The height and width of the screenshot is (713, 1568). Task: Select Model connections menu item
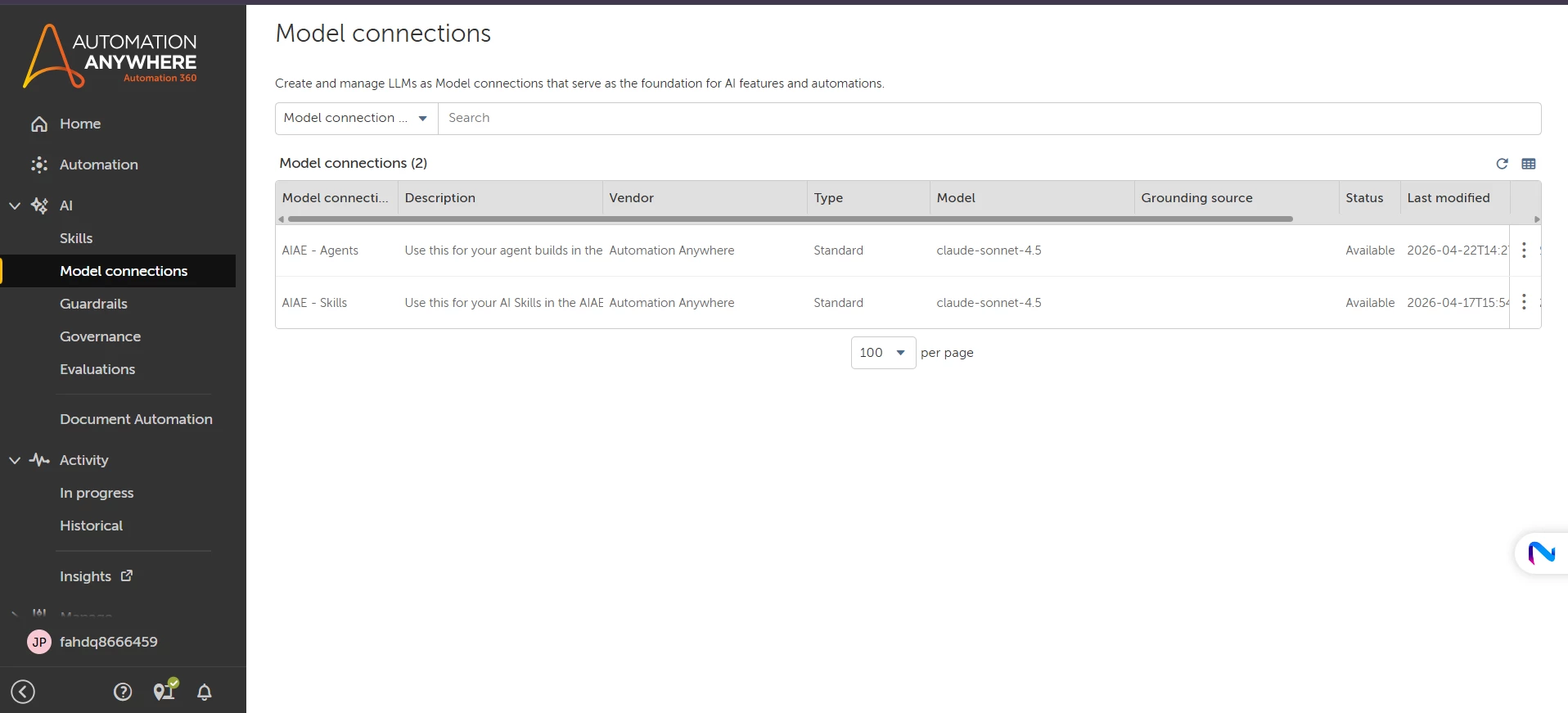(x=124, y=271)
